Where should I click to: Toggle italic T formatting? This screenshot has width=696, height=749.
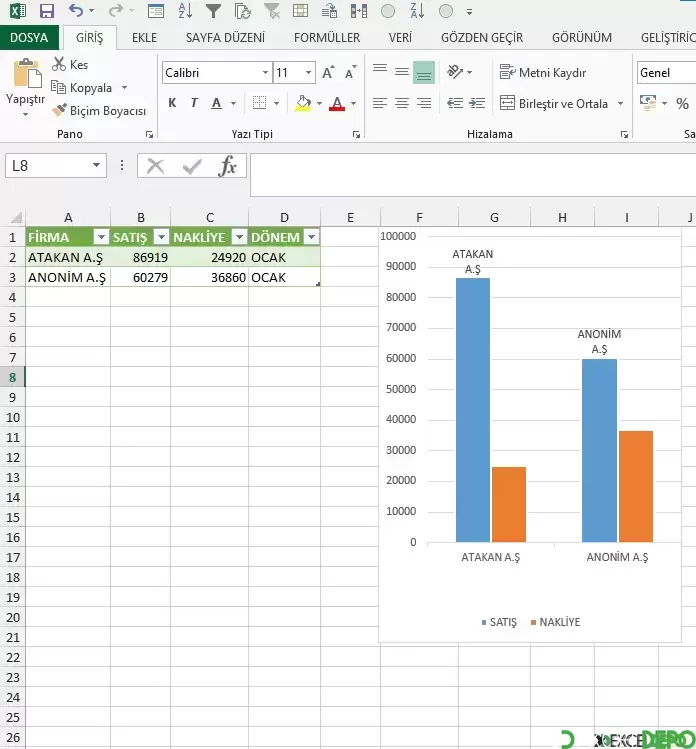coord(194,103)
